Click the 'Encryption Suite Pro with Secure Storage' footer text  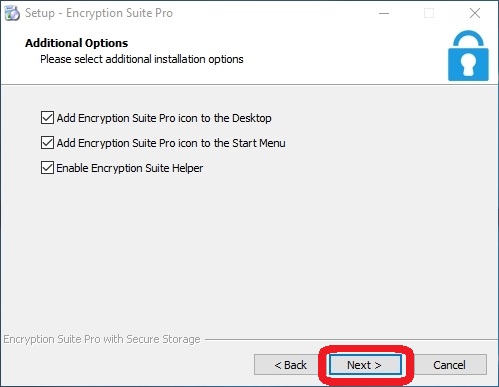102,339
